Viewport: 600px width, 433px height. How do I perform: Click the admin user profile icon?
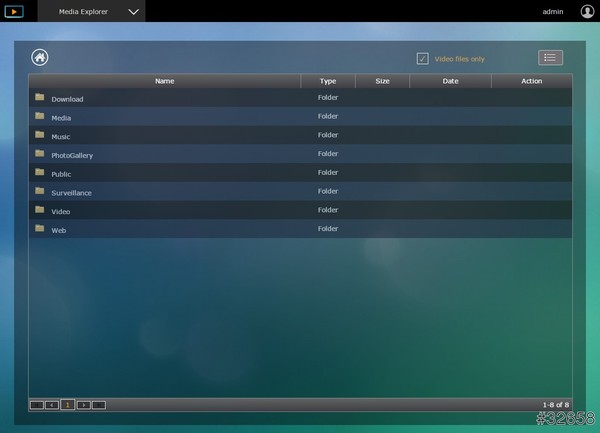click(x=587, y=11)
